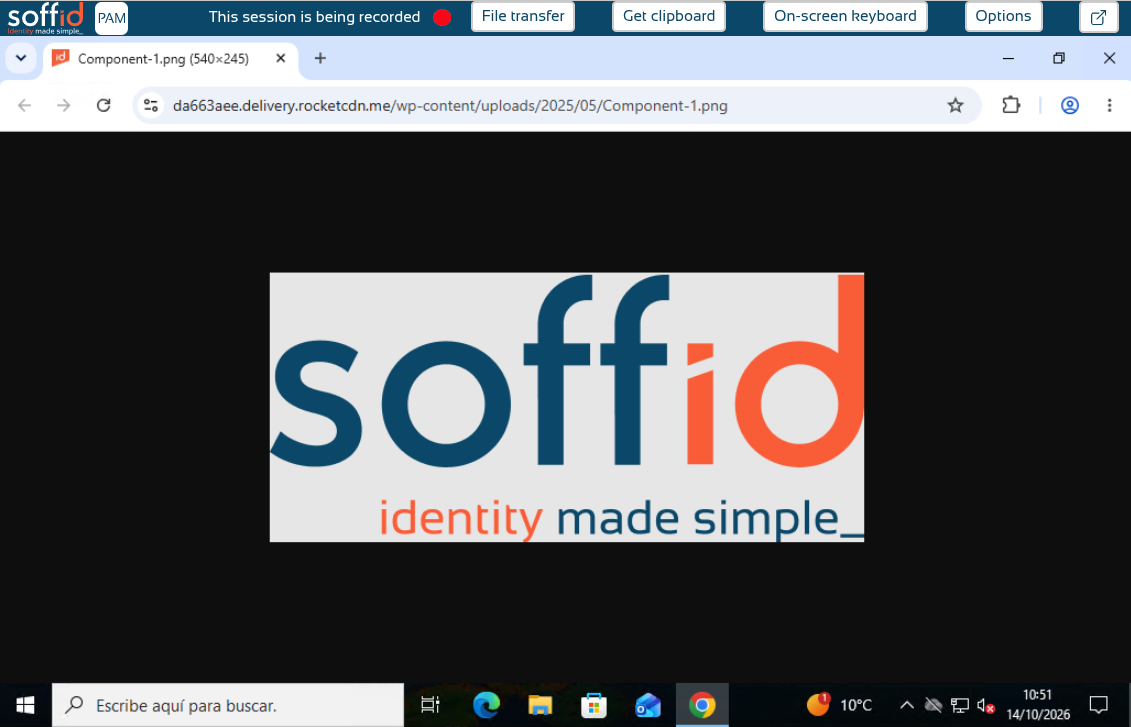This screenshot has width=1131, height=727.
Task: Open the Chrome three-dot menu
Action: (1109, 106)
